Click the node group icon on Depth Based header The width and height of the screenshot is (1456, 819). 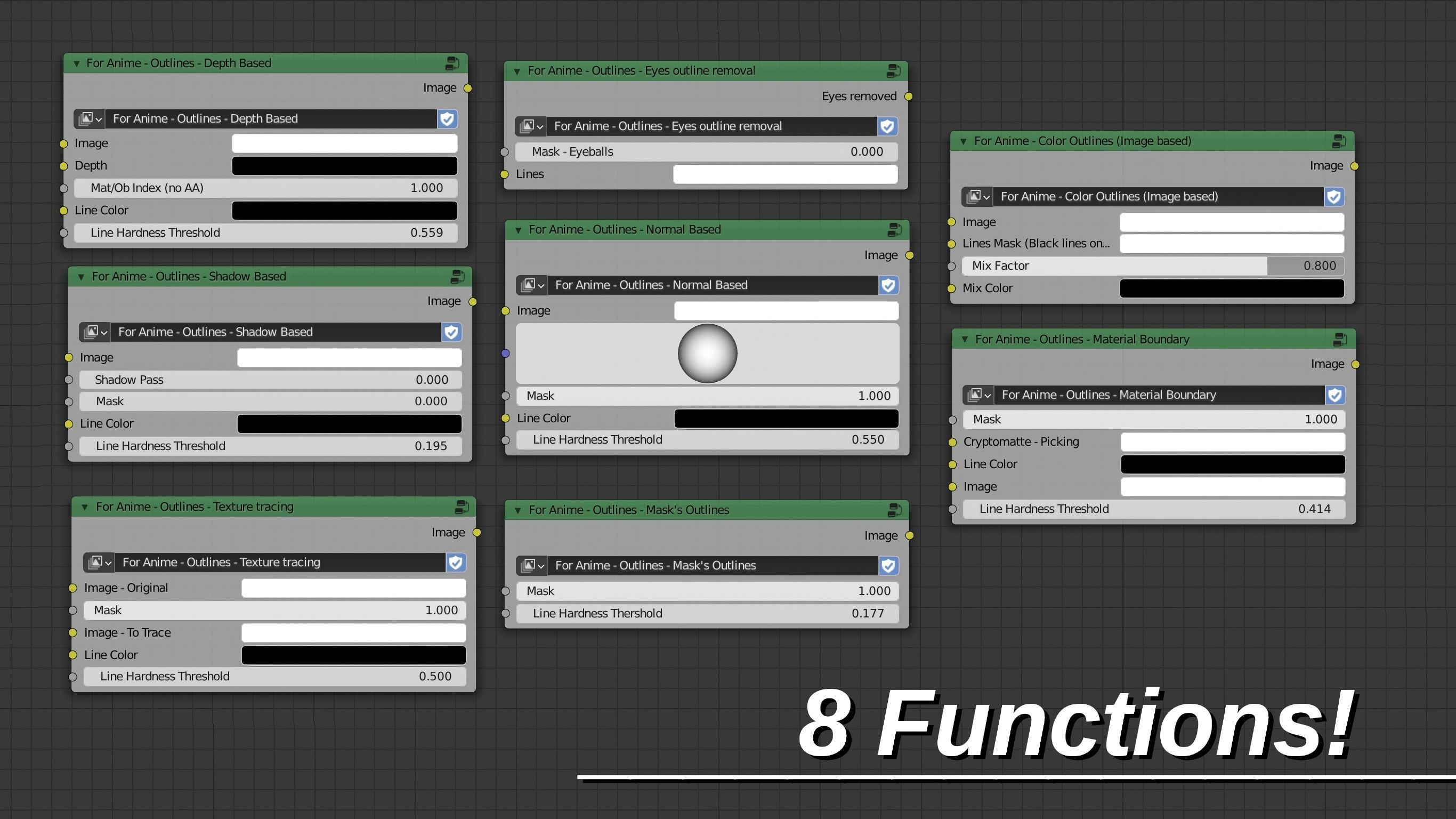click(452, 63)
